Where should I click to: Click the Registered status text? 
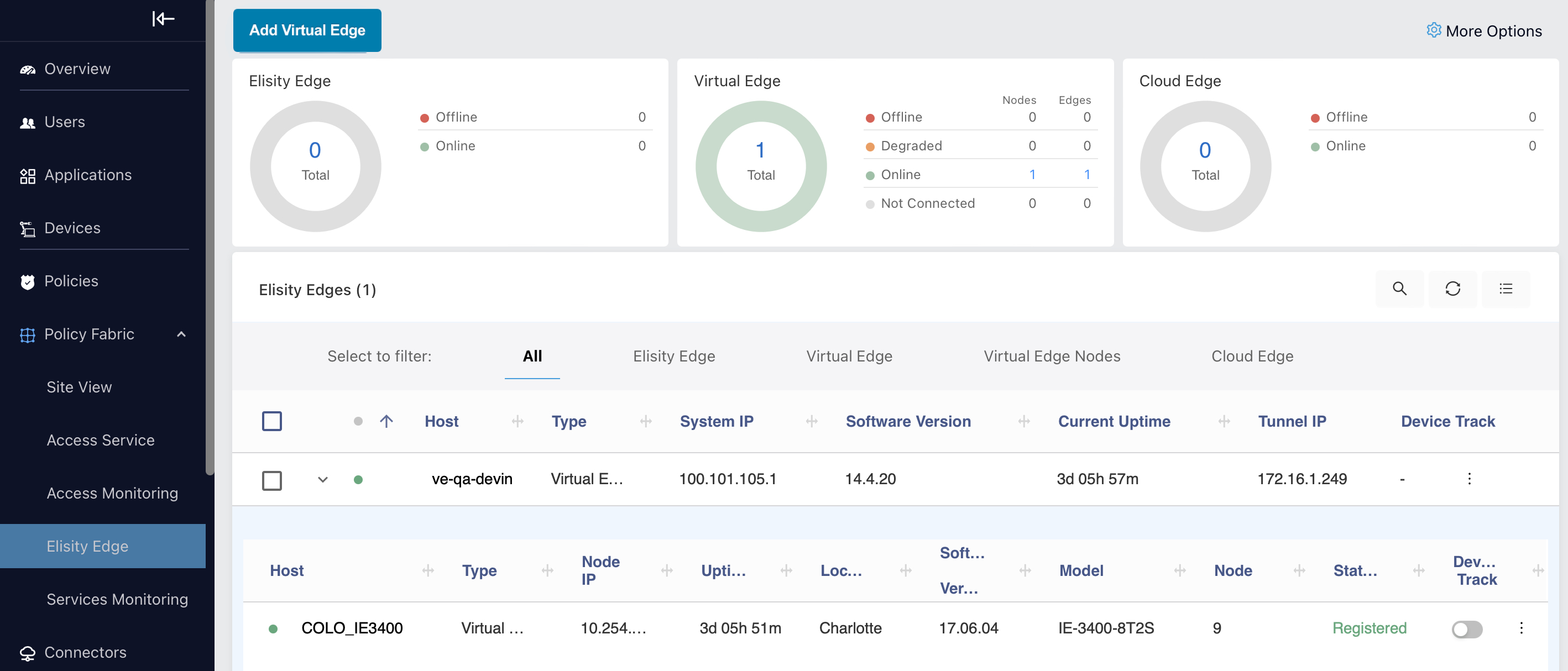[1369, 628]
